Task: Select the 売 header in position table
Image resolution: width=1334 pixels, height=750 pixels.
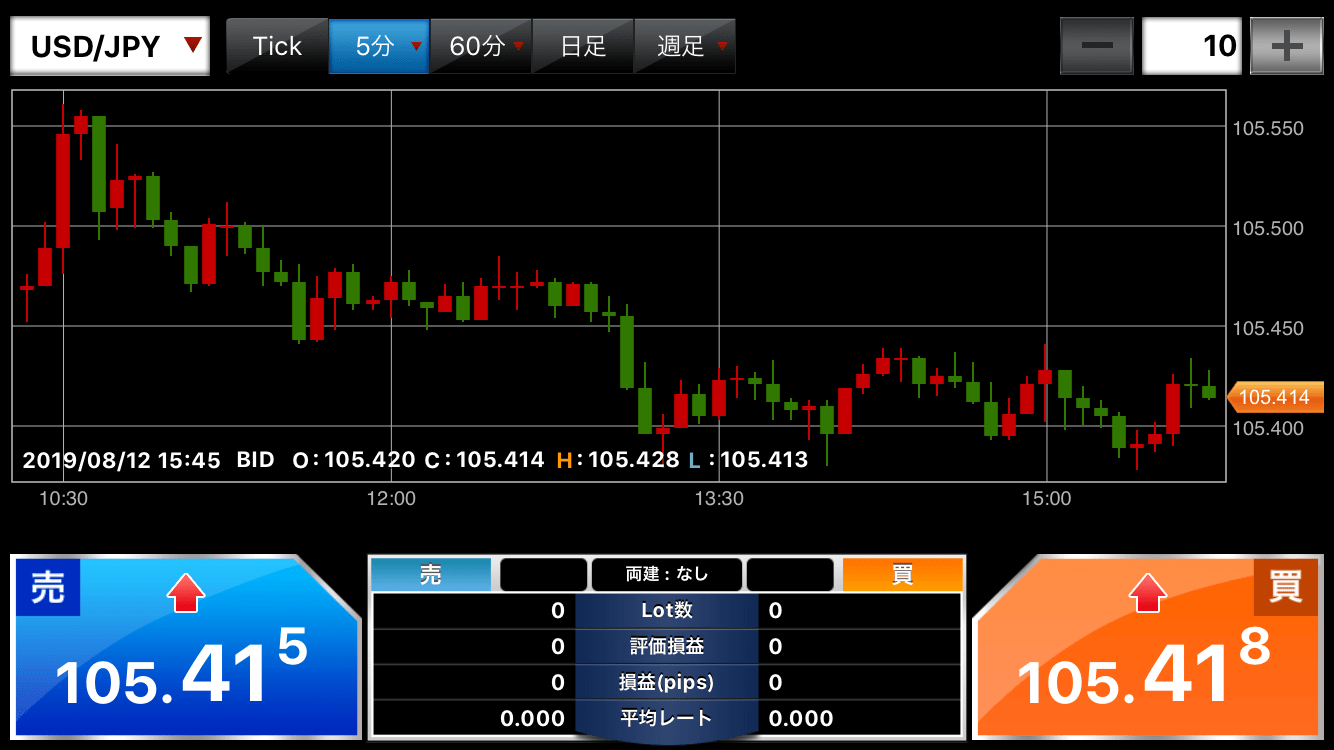Action: [431, 575]
